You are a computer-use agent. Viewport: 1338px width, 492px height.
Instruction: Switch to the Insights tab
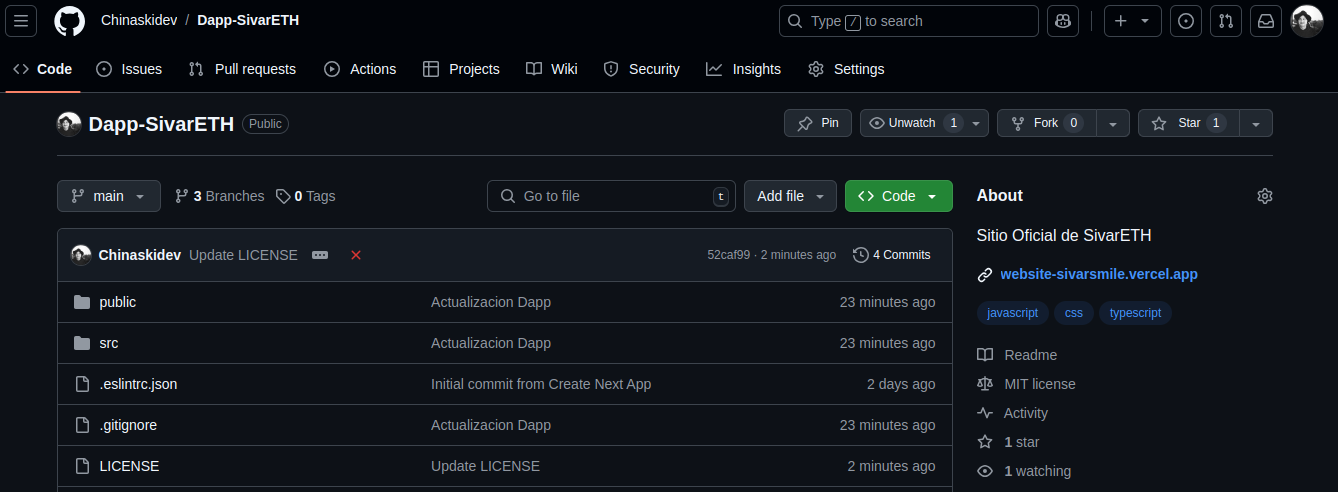(x=743, y=69)
